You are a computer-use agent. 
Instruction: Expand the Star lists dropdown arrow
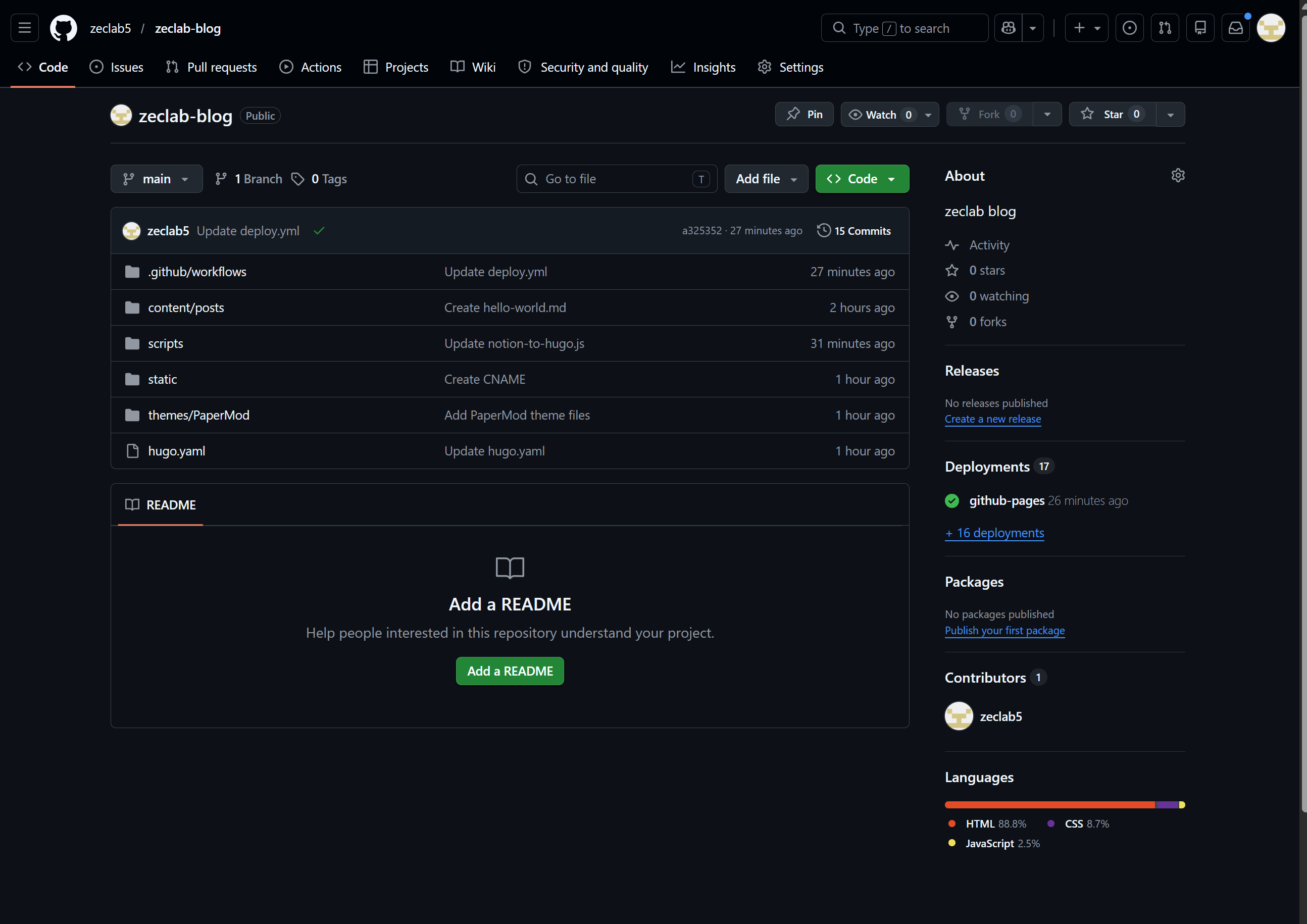(x=1170, y=114)
